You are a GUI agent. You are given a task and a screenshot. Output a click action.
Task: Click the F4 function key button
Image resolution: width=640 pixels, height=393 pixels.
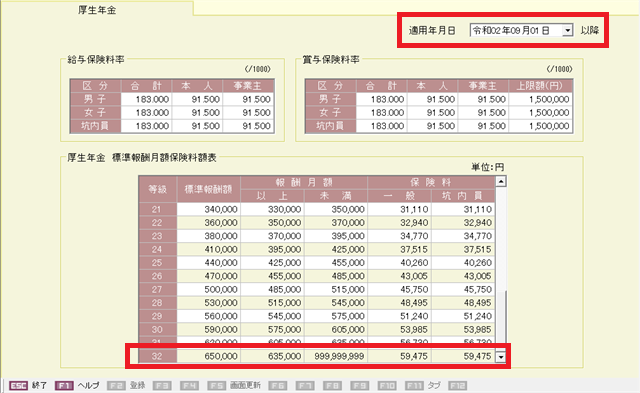(x=190, y=386)
